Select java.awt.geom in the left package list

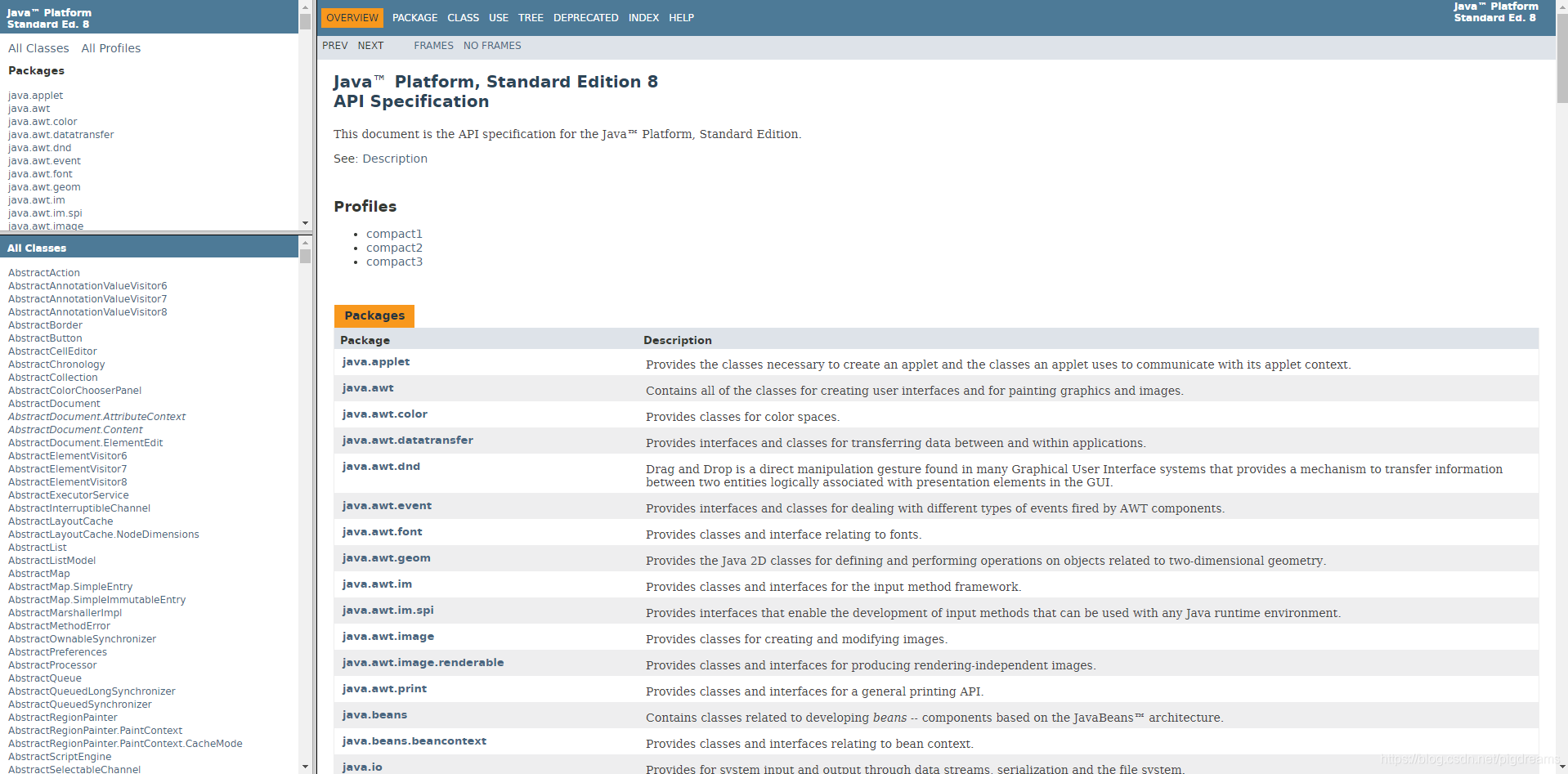pyautogui.click(x=44, y=187)
